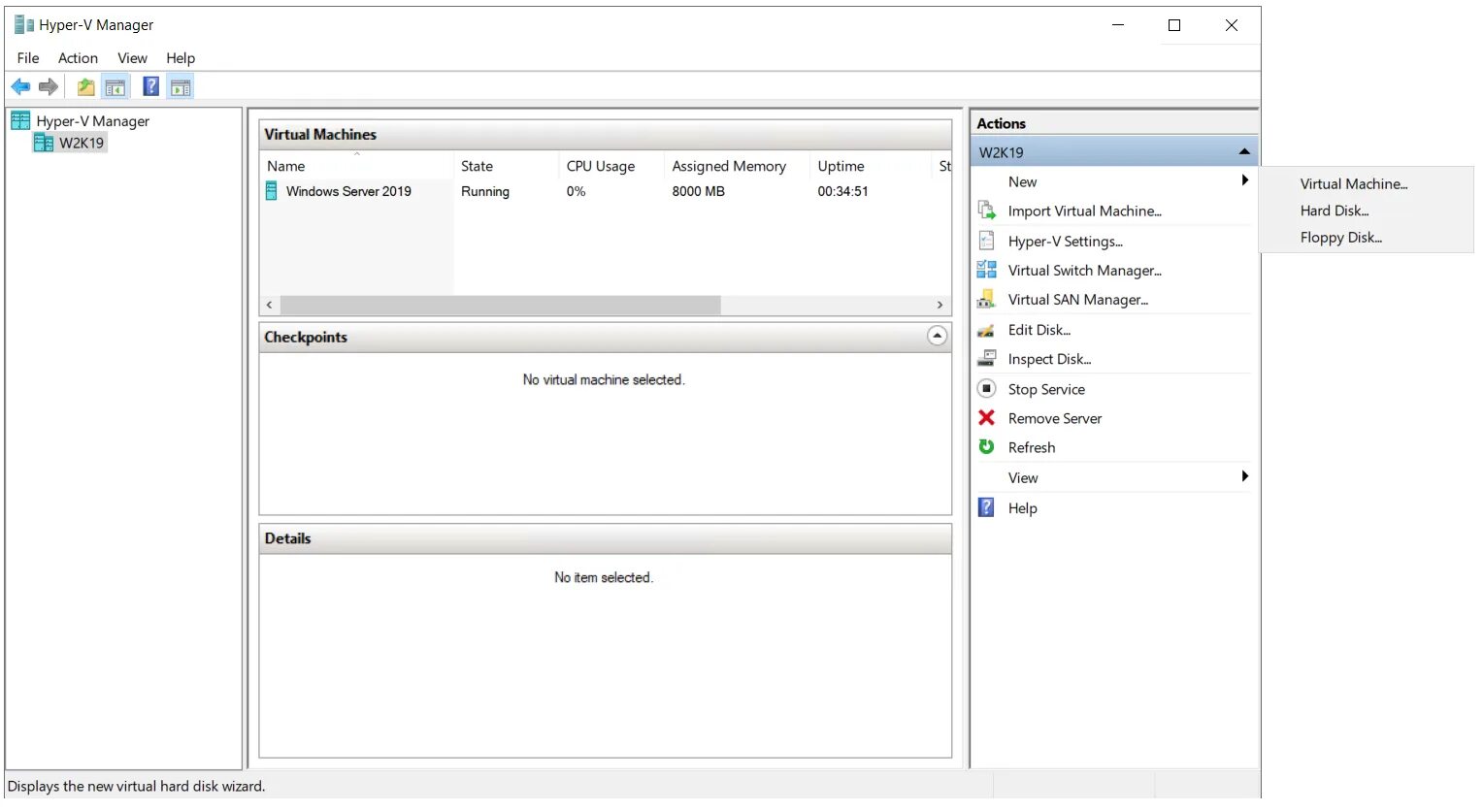1484x812 pixels.
Task: Go forward with the gray right arrow
Action: [x=49, y=87]
